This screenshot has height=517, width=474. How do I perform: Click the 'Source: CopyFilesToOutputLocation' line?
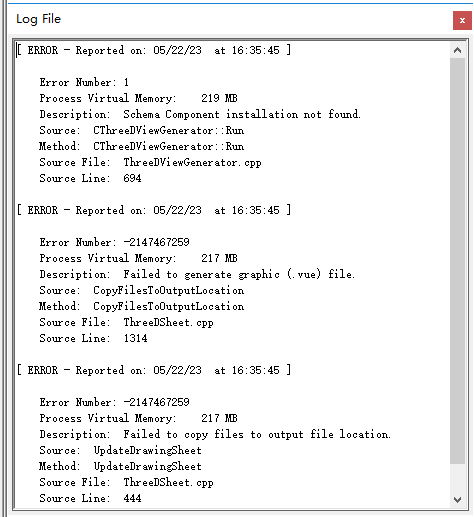142,290
